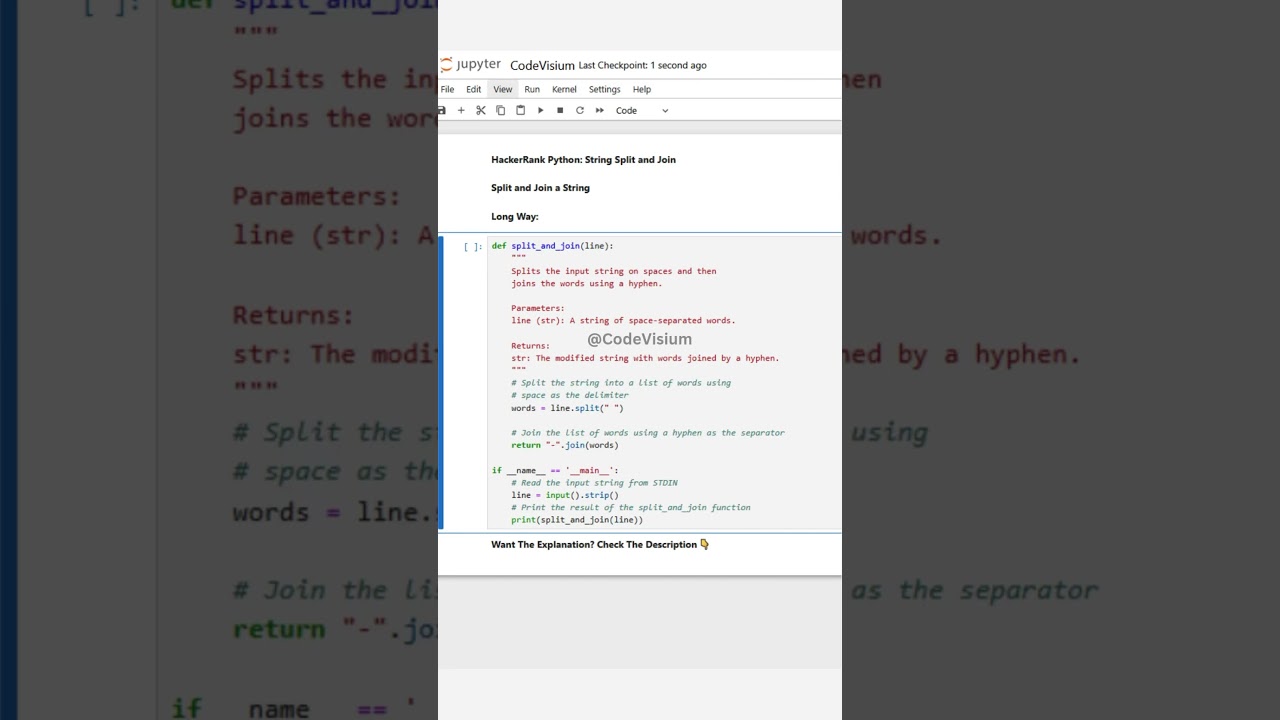Image resolution: width=1280 pixels, height=720 pixels.
Task: Click the if __name__ == '__main__' line
Action: click(x=555, y=470)
